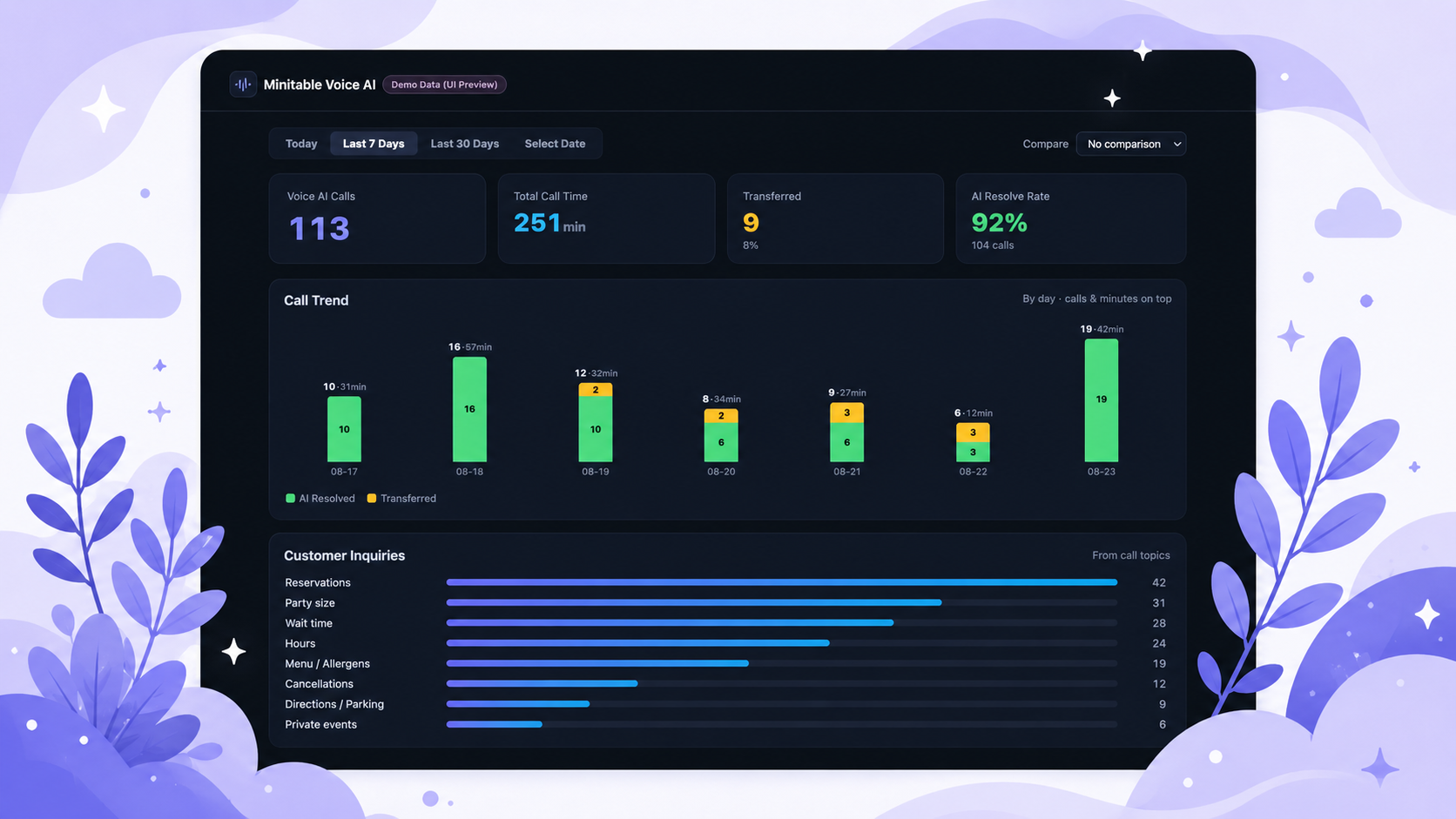Click the Menu / Allergens row label
1456x819 pixels.
pos(327,663)
